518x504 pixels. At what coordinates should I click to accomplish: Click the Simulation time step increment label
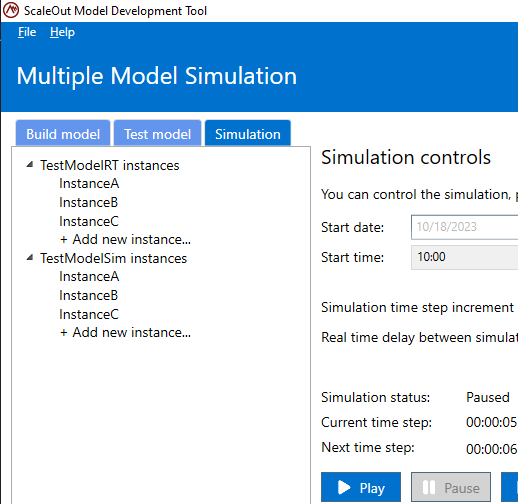[x=417, y=308]
